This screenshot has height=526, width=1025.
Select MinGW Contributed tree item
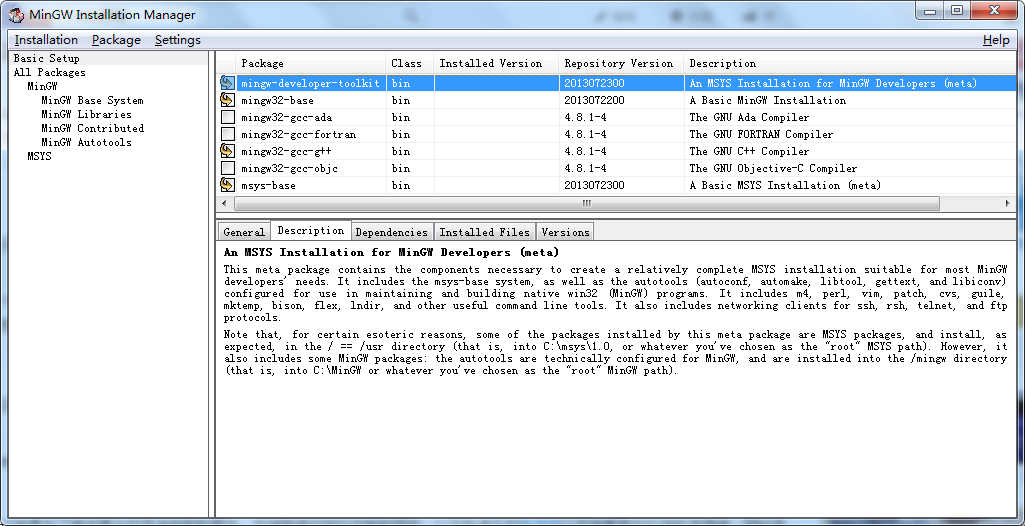93,128
